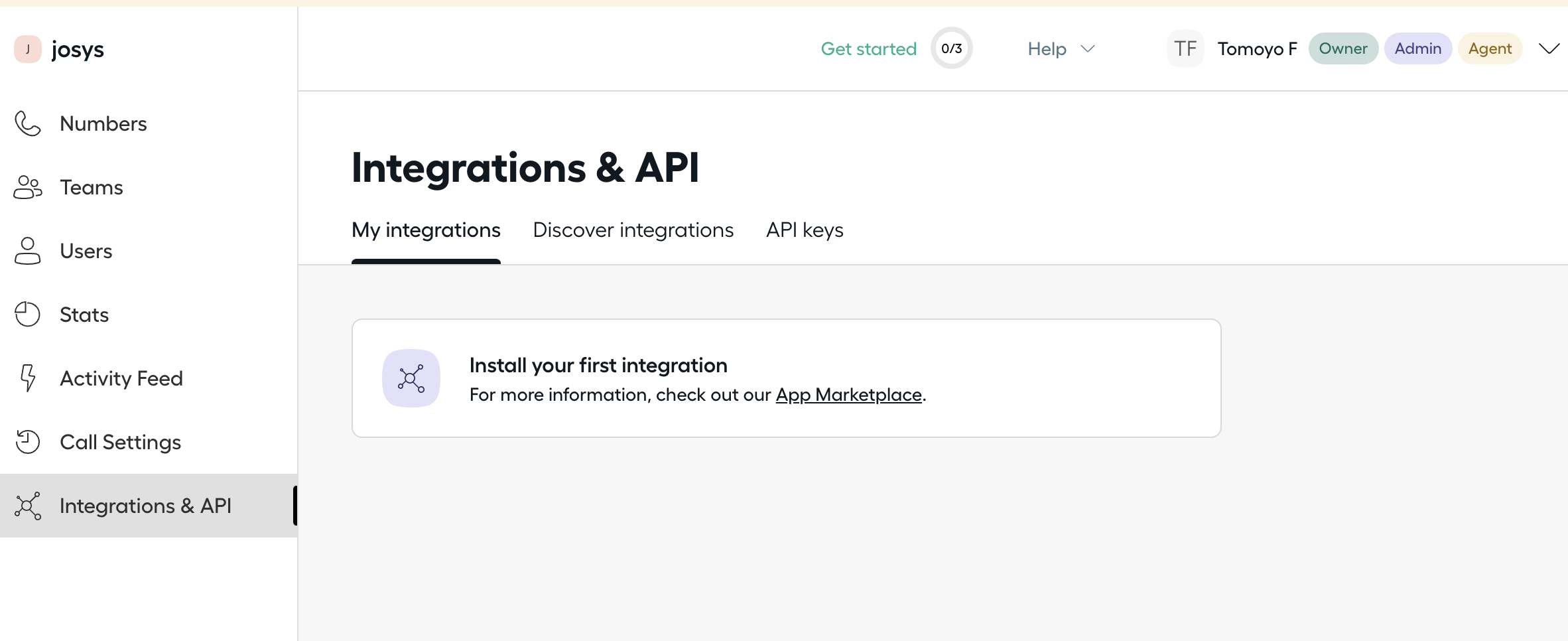Select the My integrations tab
The height and width of the screenshot is (641, 1568).
tap(426, 230)
